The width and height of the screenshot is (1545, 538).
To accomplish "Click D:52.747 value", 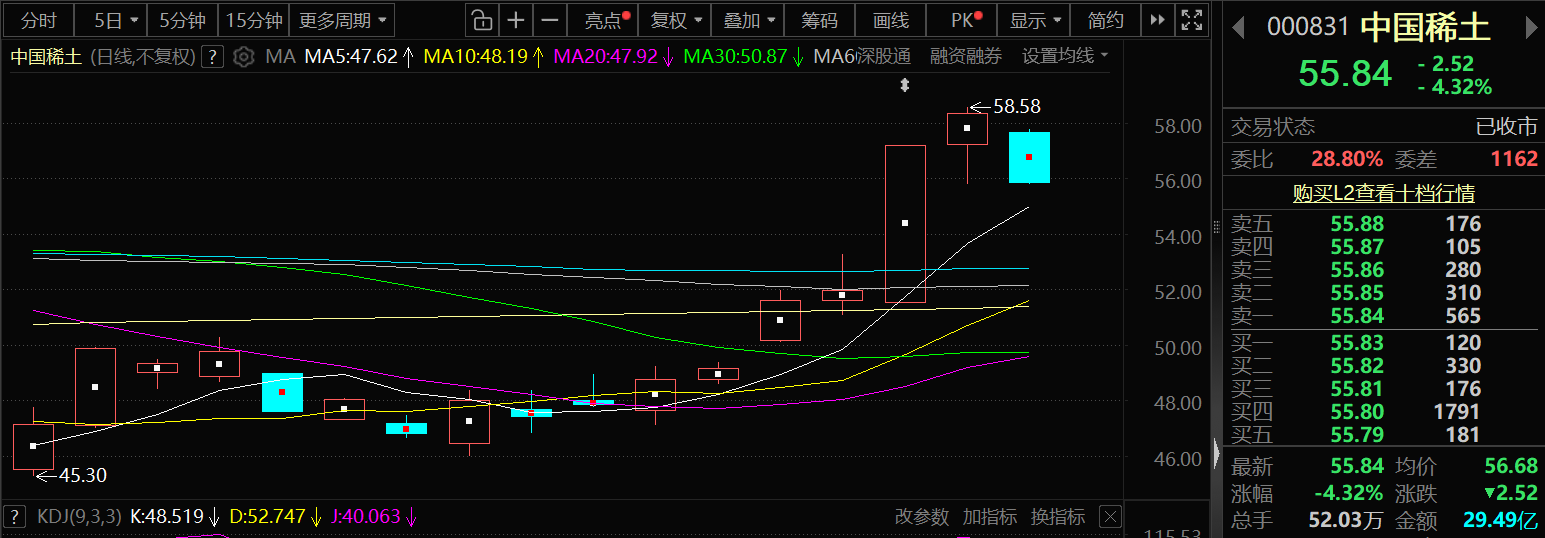I will coord(267,517).
